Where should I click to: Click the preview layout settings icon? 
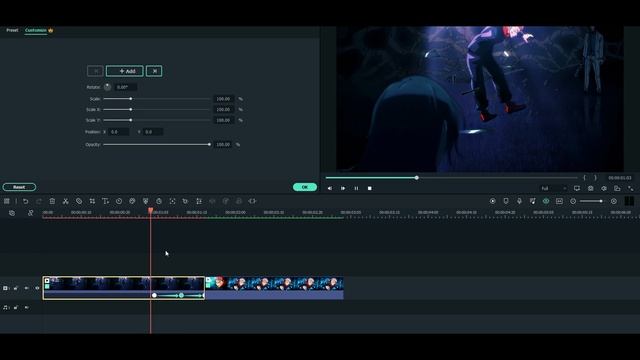coord(617,188)
